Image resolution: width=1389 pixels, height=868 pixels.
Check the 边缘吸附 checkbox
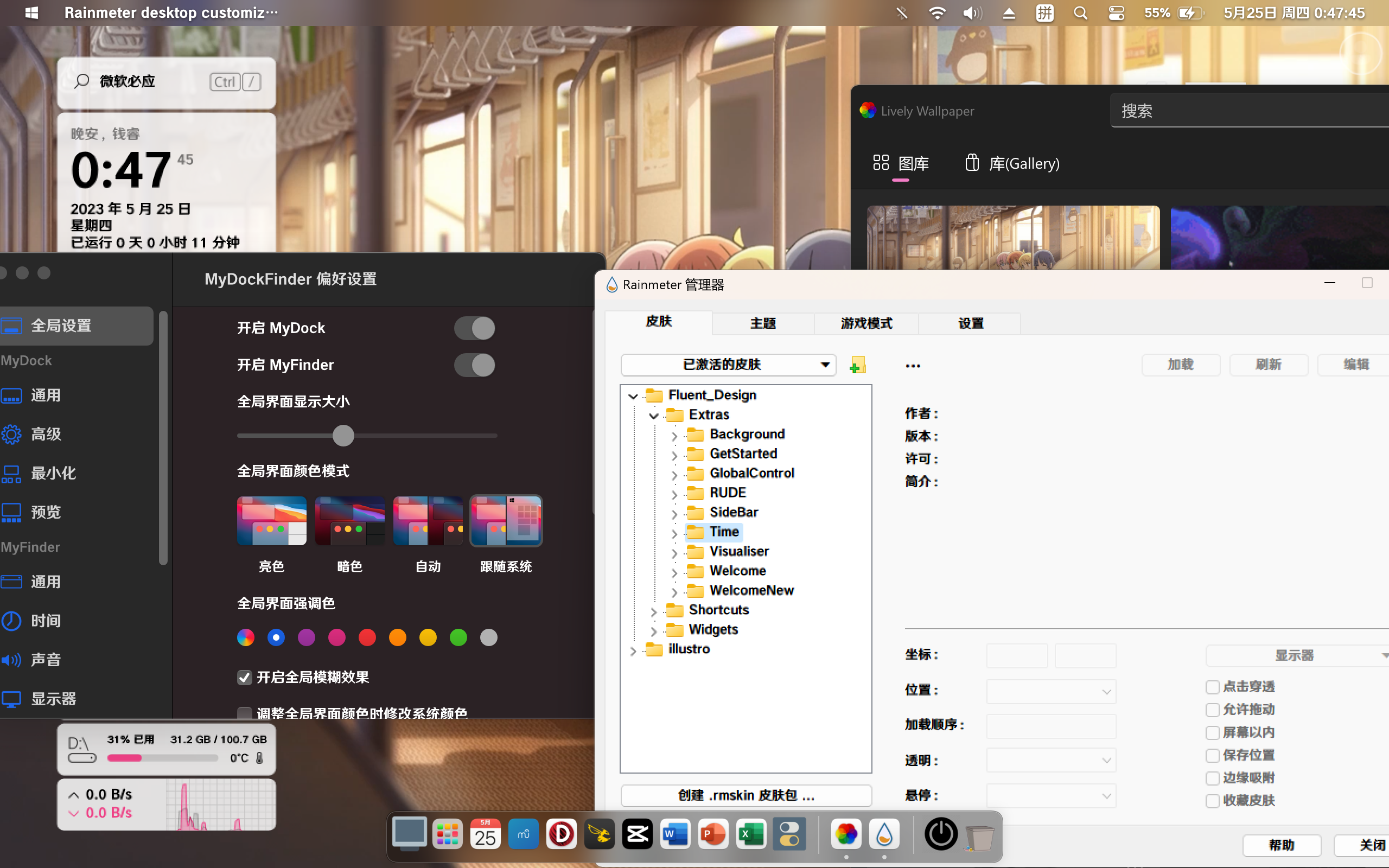(1212, 778)
